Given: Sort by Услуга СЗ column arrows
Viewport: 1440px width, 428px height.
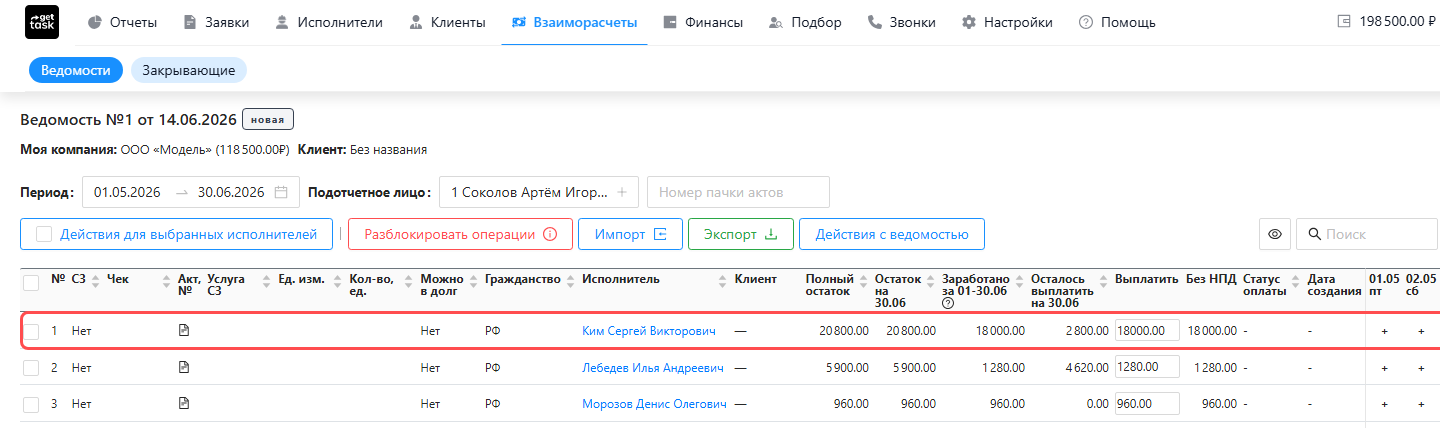Looking at the screenshot, I should coord(266,283).
